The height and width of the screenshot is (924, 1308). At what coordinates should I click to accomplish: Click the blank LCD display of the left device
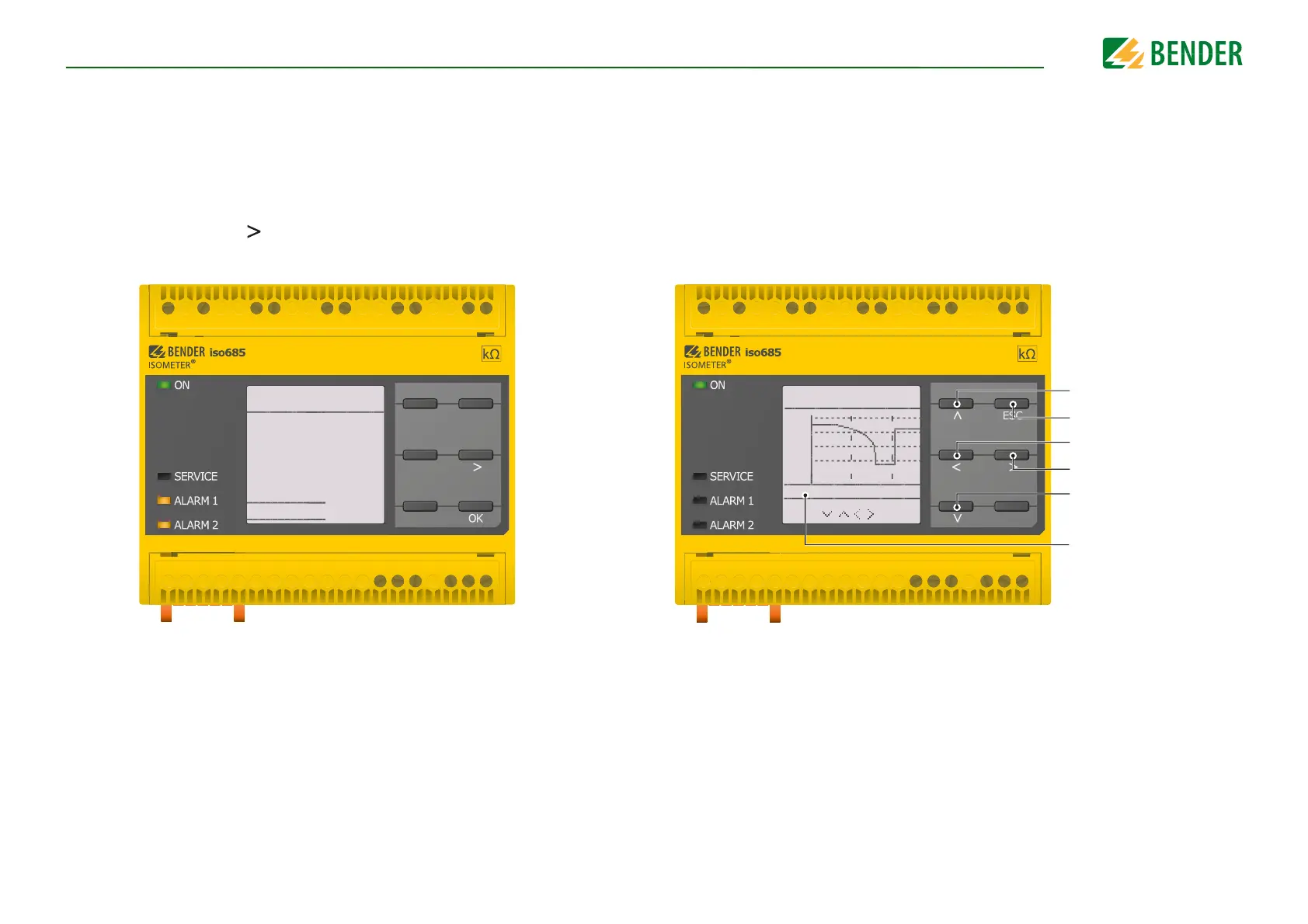pos(315,454)
